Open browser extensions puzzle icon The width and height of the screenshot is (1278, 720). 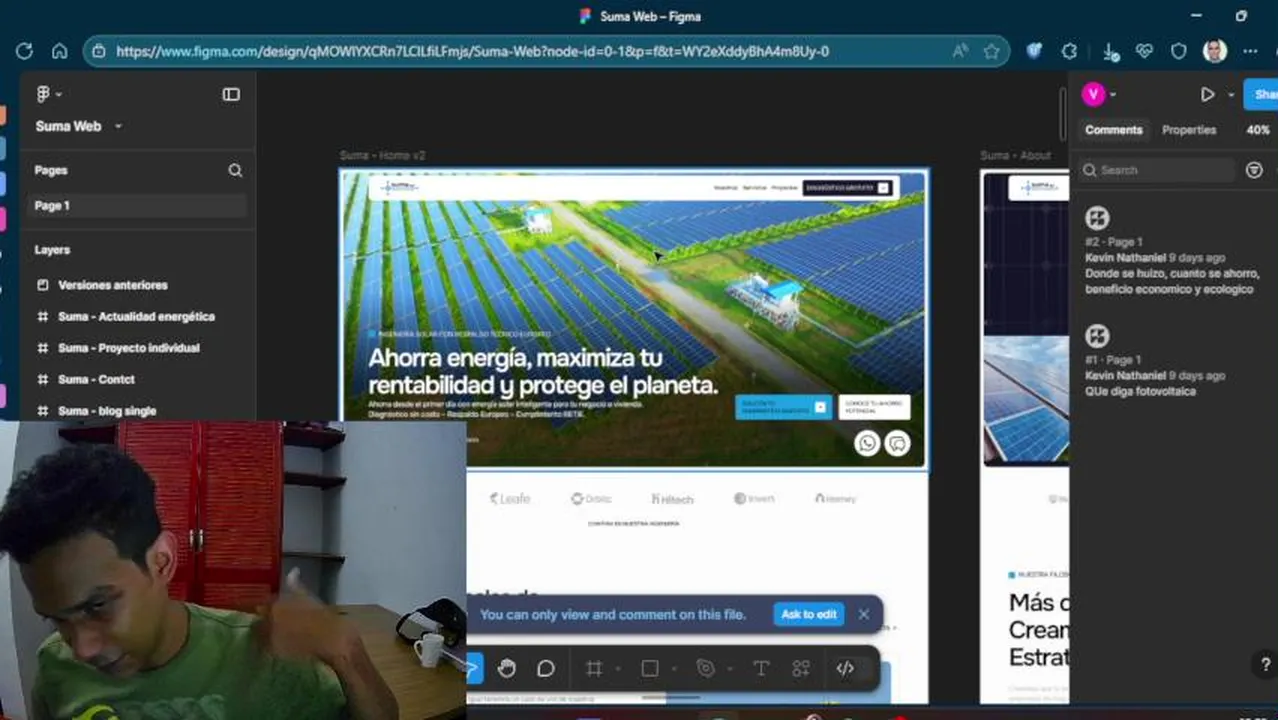[x=1070, y=51]
